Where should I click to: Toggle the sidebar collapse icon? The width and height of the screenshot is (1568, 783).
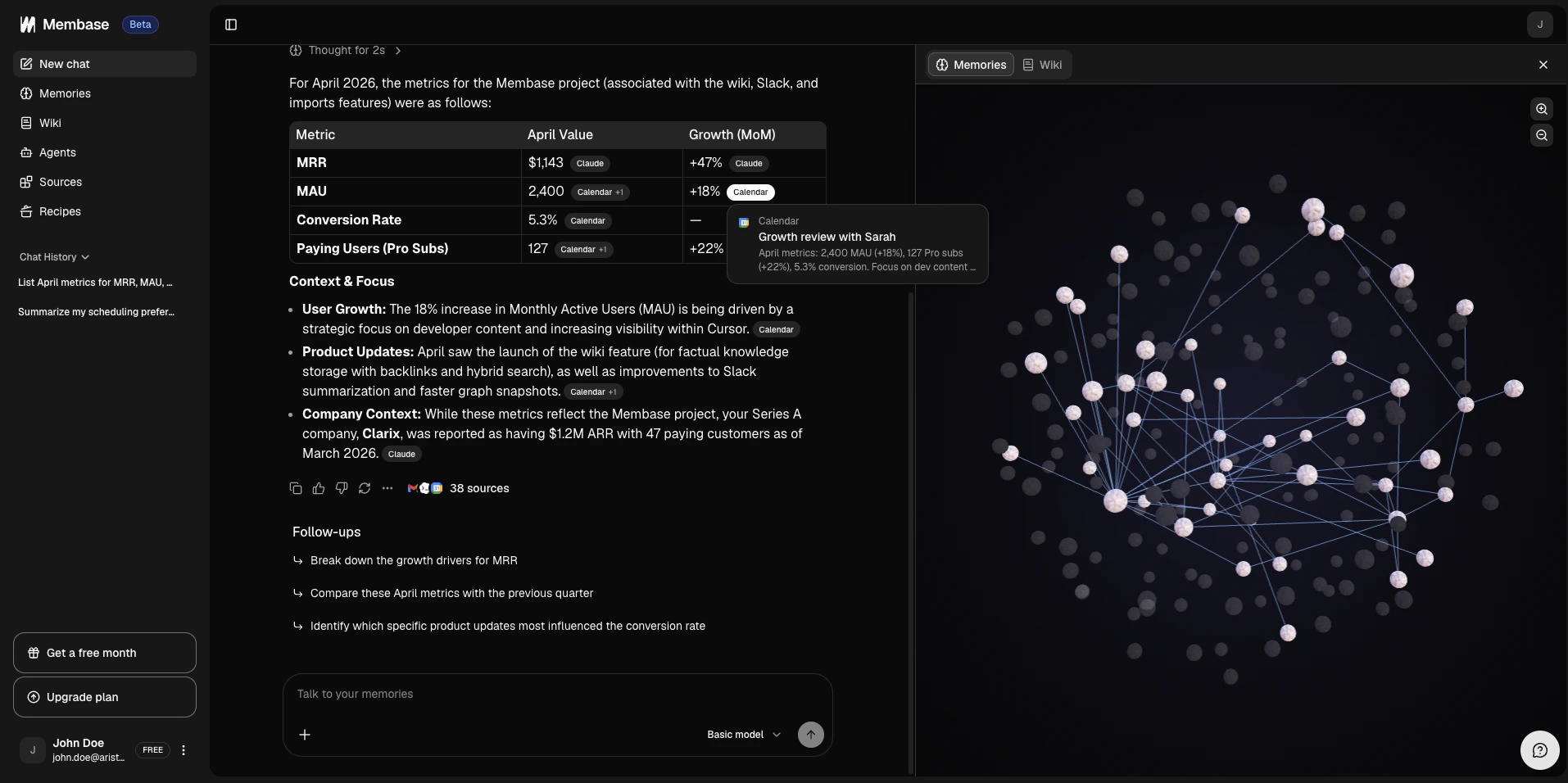231,25
